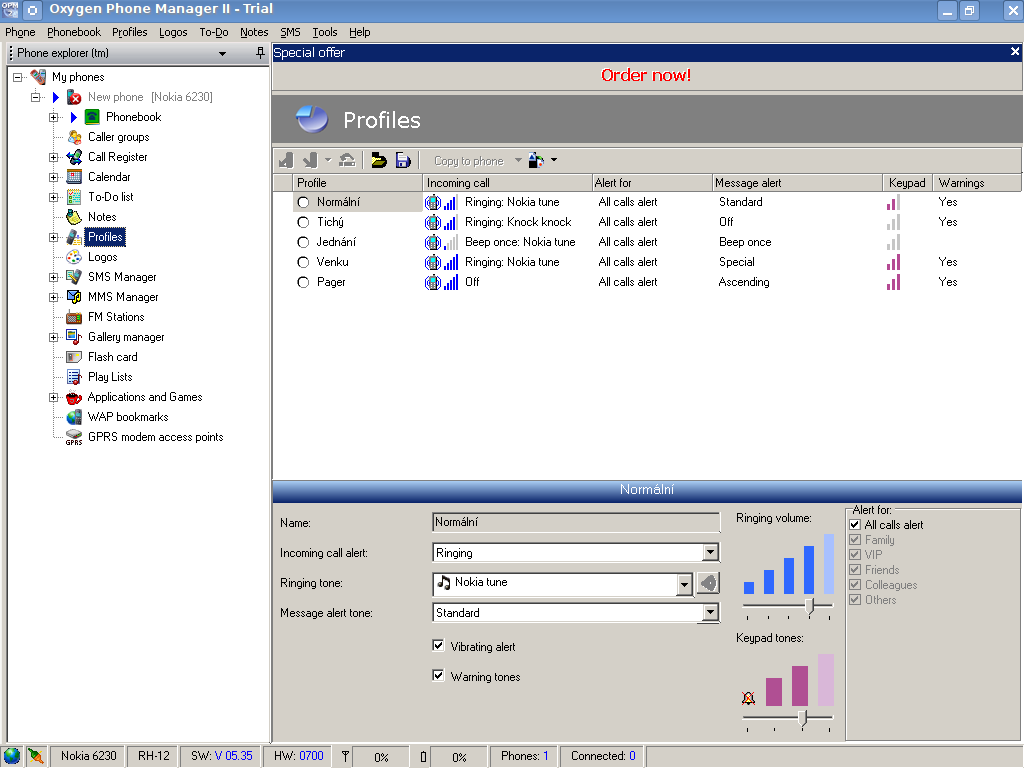This screenshot has height=768, width=1024.
Task: Select the Flash card tree icon
Action: [x=74, y=357]
